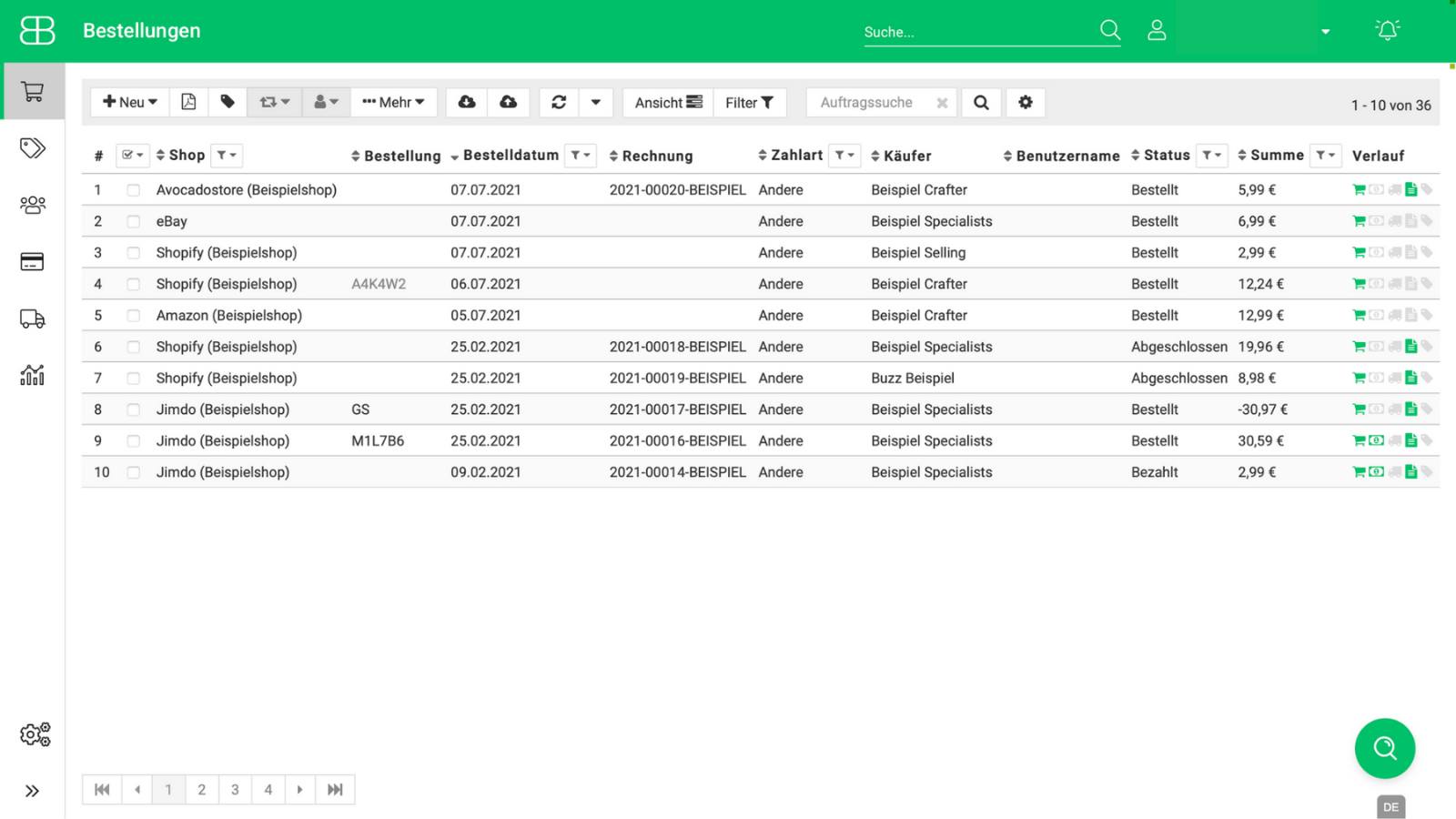This screenshot has height=819, width=1456.
Task: Click the global search magnifier icon
Action: click(x=1110, y=30)
